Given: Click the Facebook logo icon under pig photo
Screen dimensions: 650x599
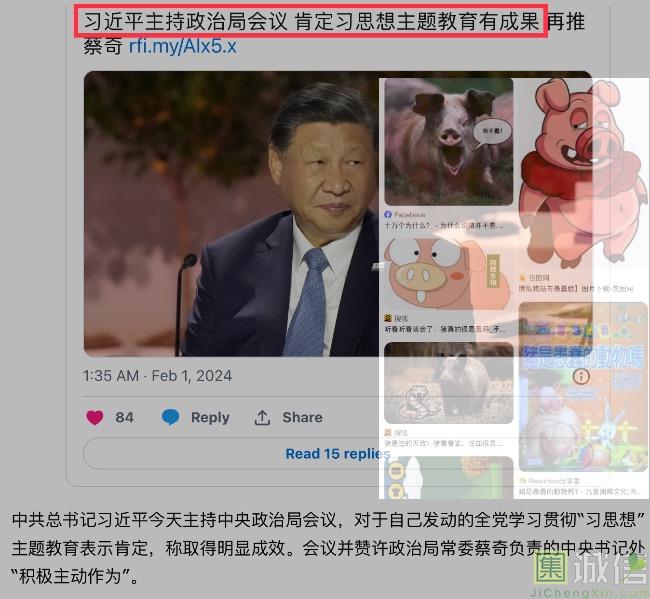Looking at the screenshot, I should (388, 214).
